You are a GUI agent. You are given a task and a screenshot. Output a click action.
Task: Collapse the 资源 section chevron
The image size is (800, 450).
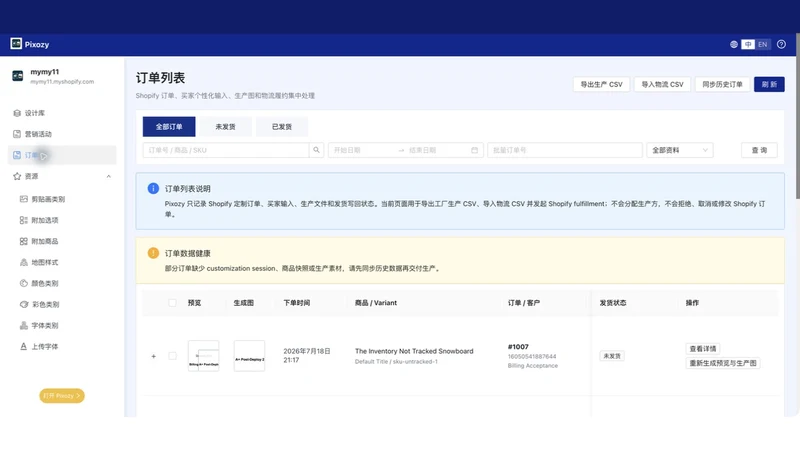(109, 177)
